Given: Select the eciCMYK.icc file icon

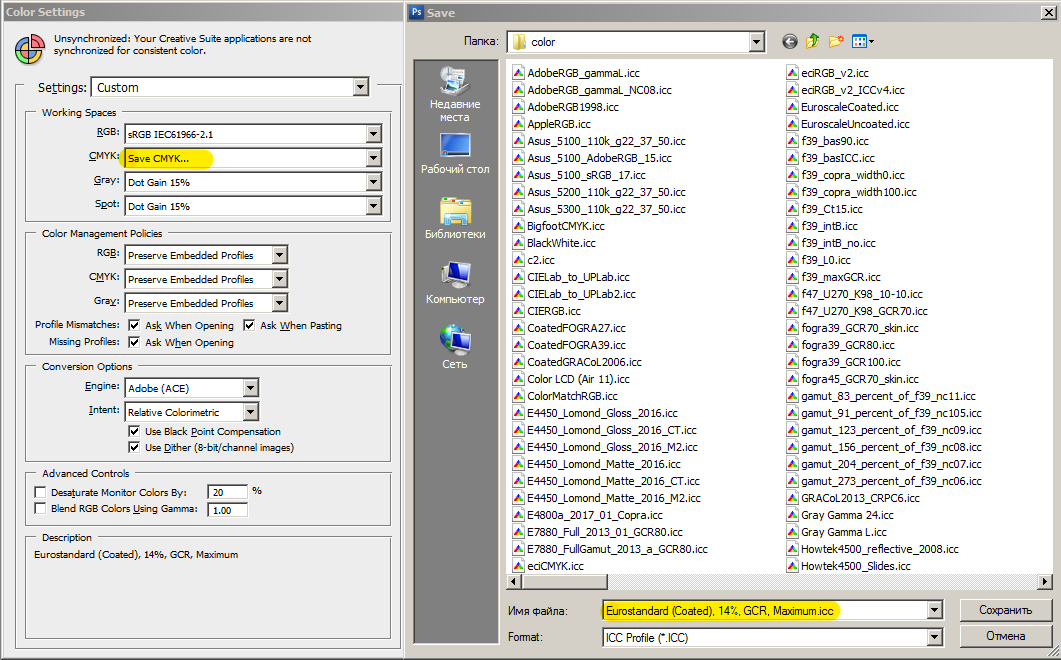Looking at the screenshot, I should coord(518,566).
